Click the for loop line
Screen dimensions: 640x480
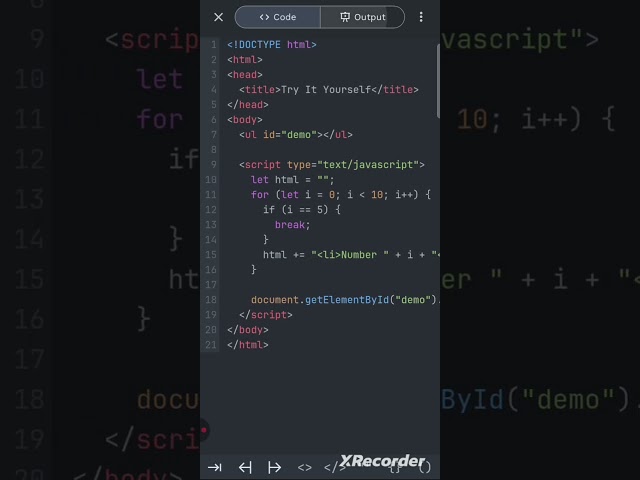341,195
